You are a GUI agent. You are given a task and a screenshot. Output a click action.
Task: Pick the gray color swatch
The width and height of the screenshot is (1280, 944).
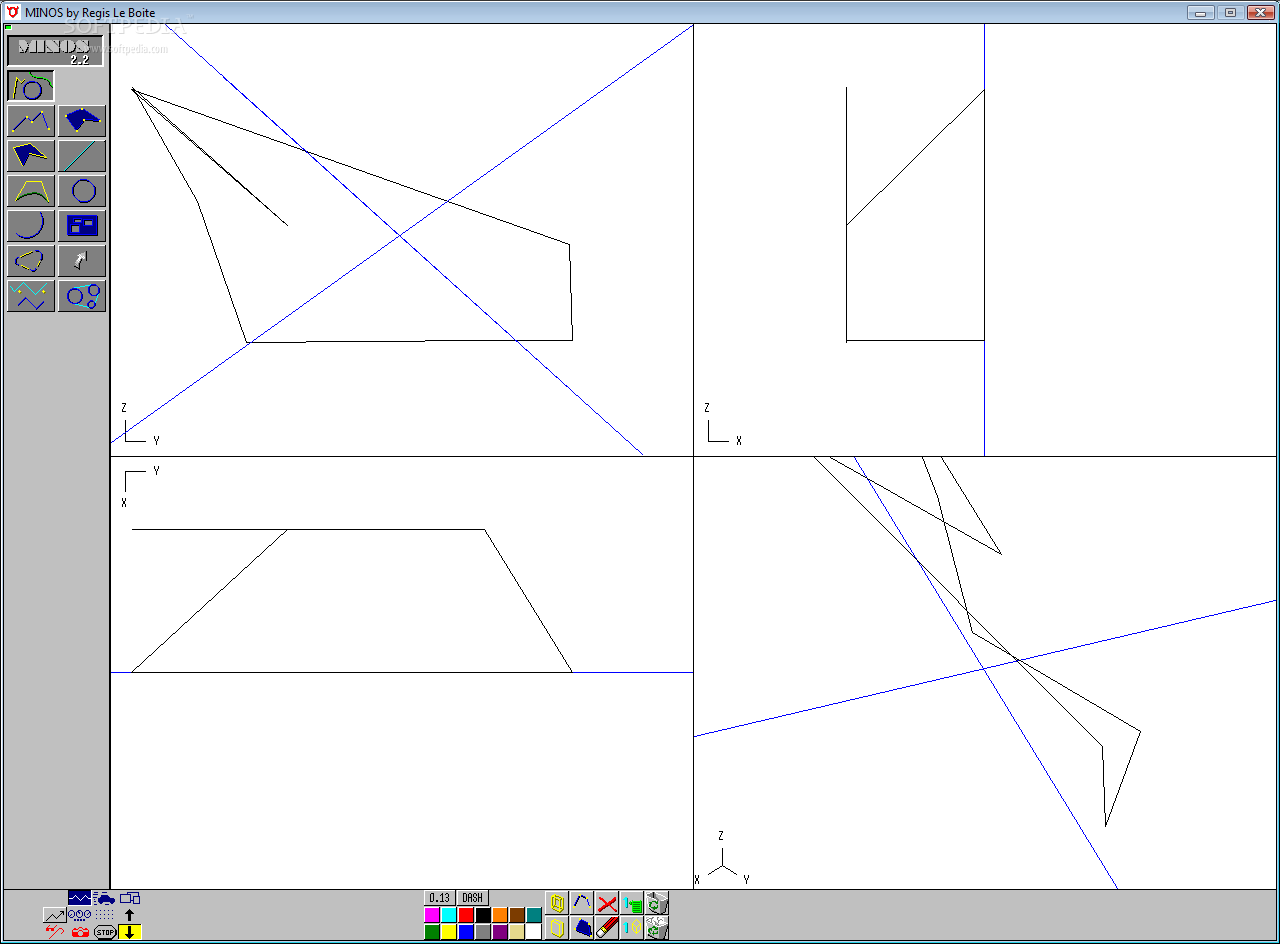[483, 932]
